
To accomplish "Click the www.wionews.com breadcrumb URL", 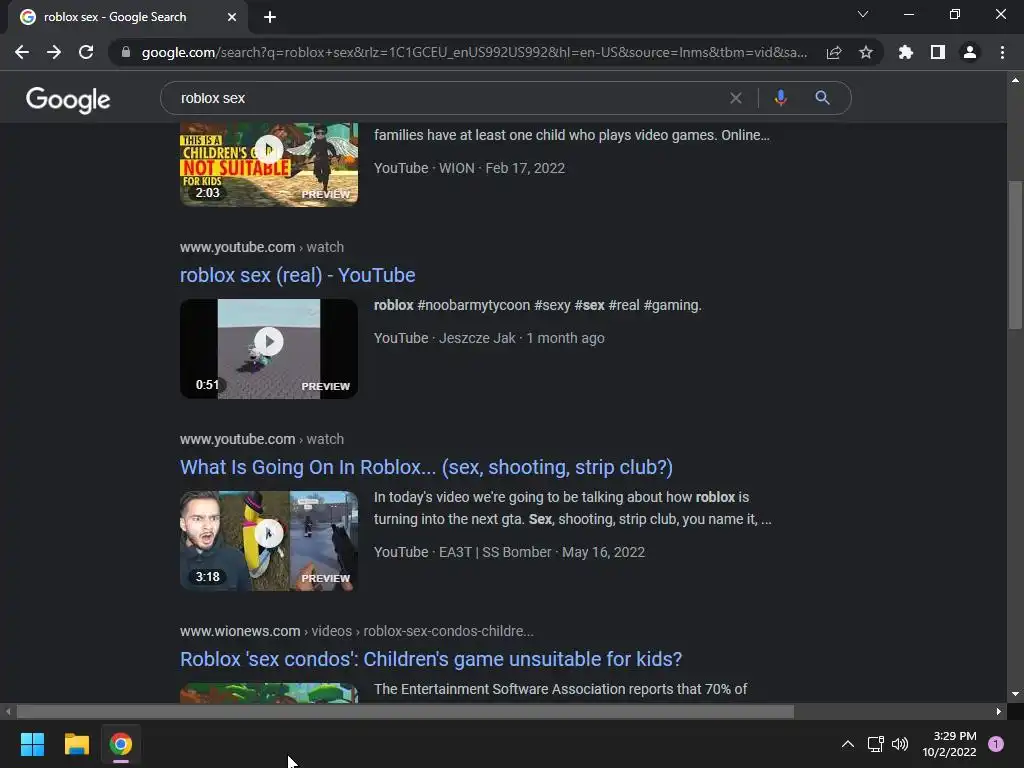I will pyautogui.click(x=357, y=631).
